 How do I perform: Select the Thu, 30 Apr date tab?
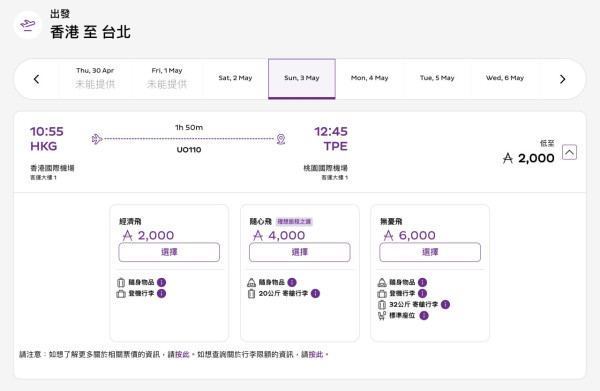tap(95, 78)
